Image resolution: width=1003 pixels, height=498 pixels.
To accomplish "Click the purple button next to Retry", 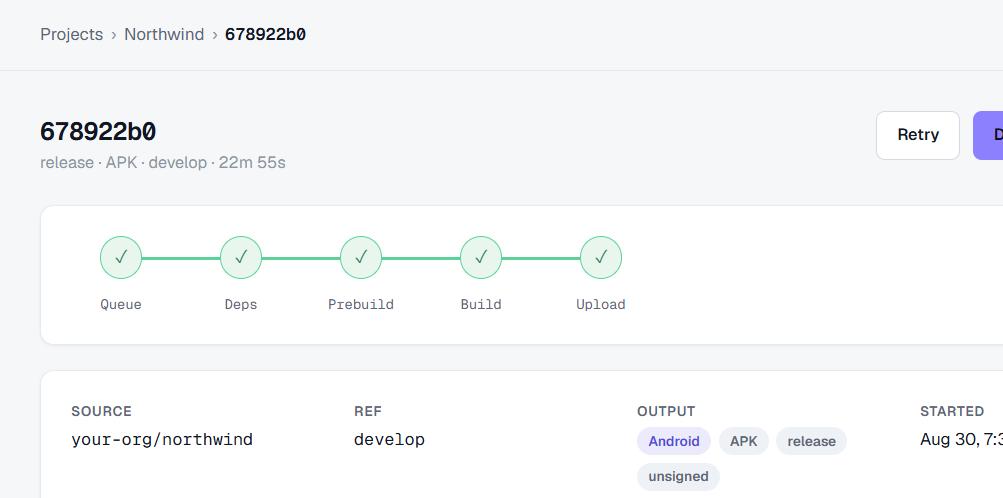I will pos(988,135).
